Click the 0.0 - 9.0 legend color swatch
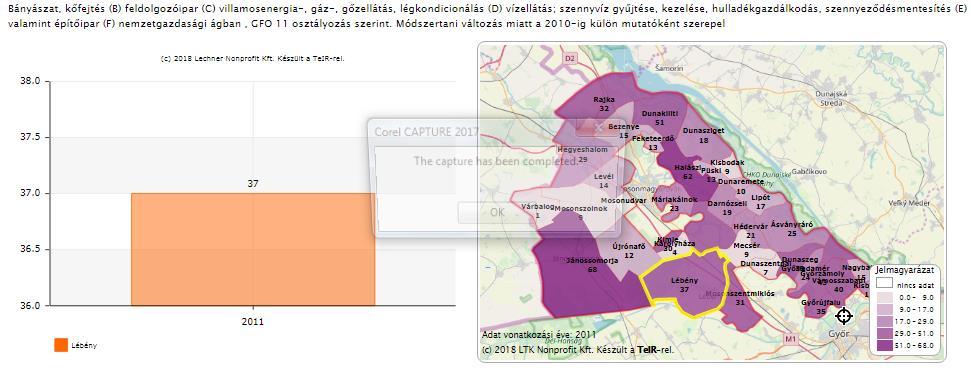This screenshot has width=971, height=373. click(x=885, y=297)
